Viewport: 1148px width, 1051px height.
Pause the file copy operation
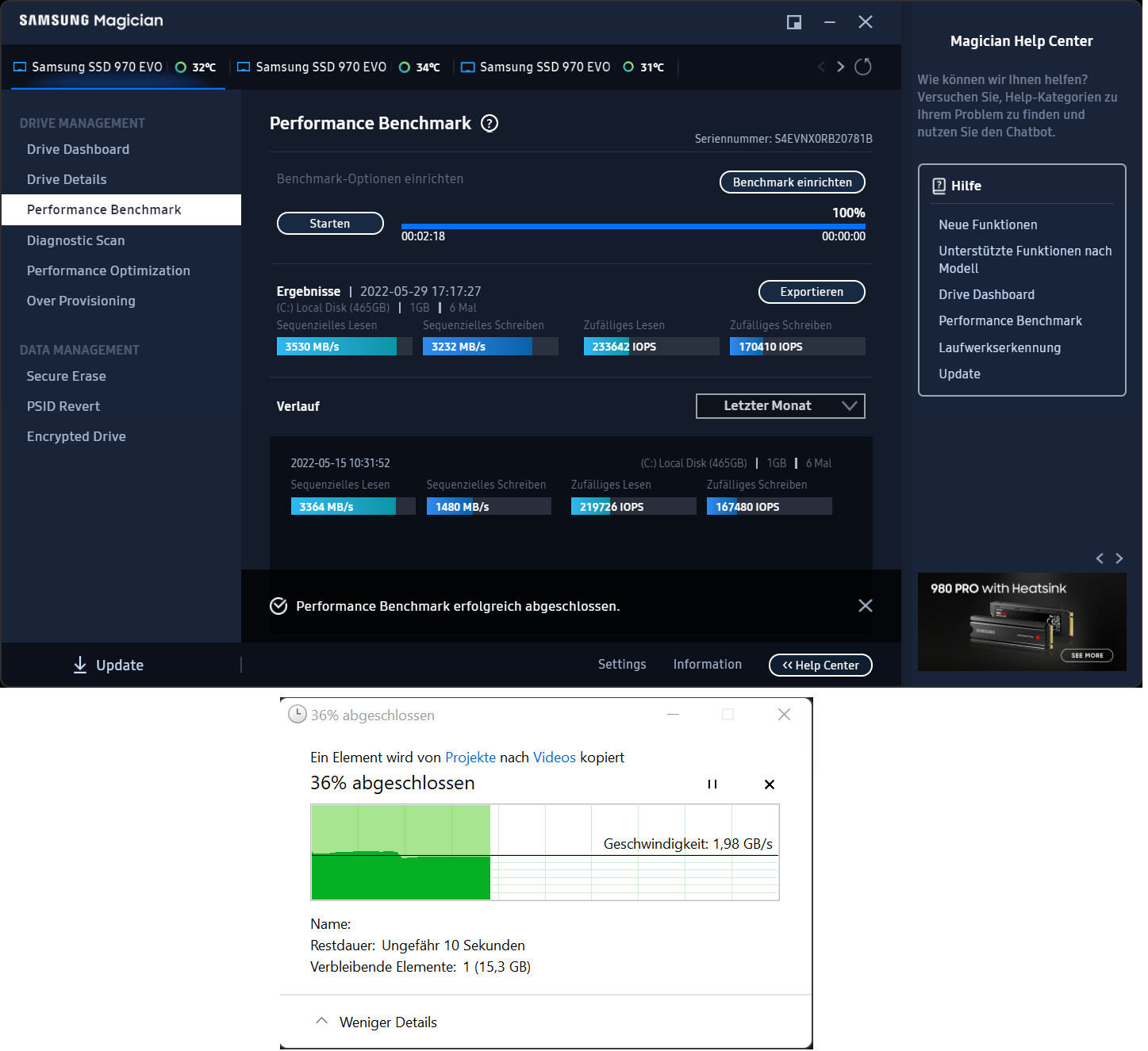[x=712, y=784]
